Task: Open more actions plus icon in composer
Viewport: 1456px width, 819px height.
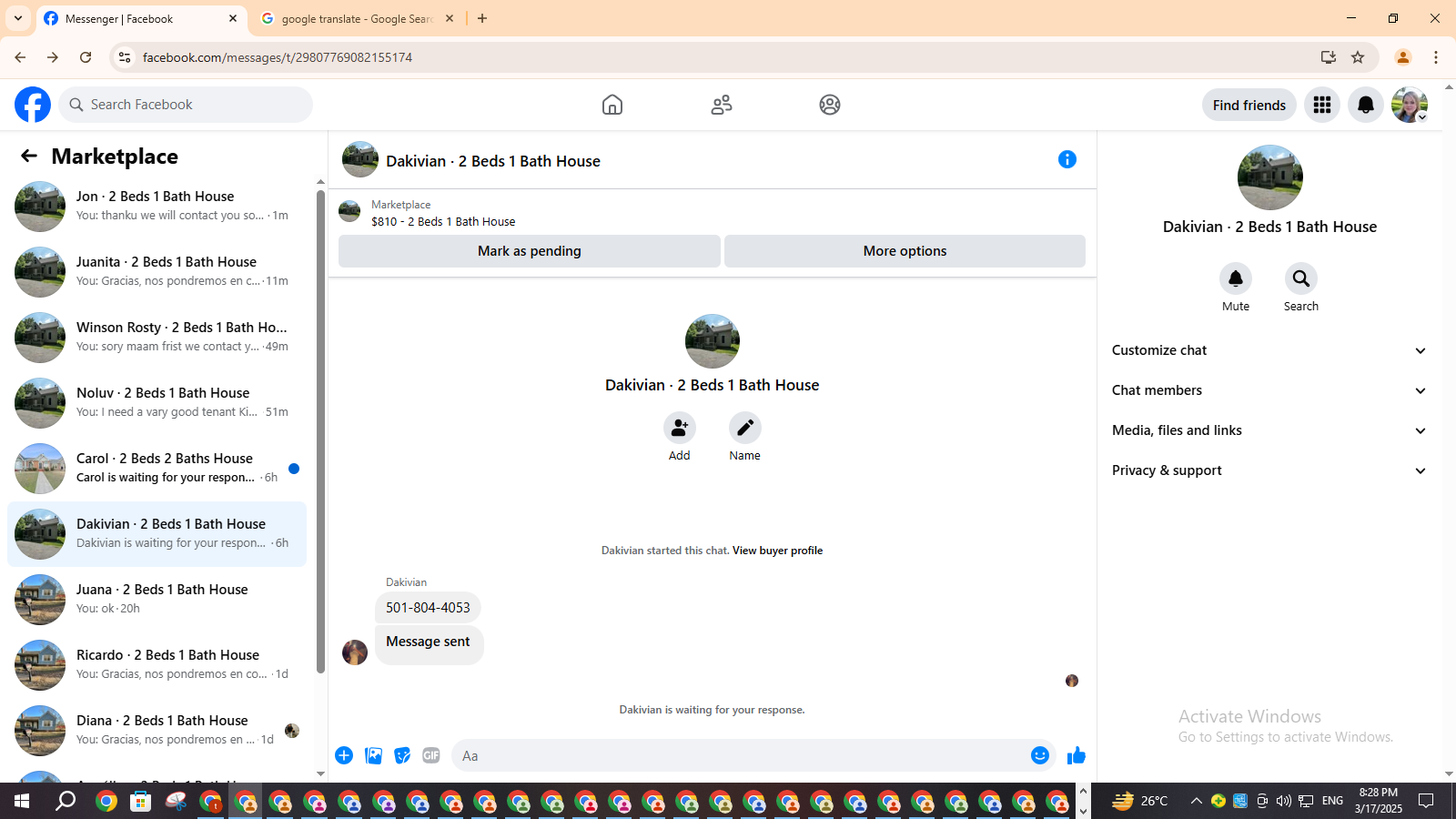Action: tap(344, 755)
